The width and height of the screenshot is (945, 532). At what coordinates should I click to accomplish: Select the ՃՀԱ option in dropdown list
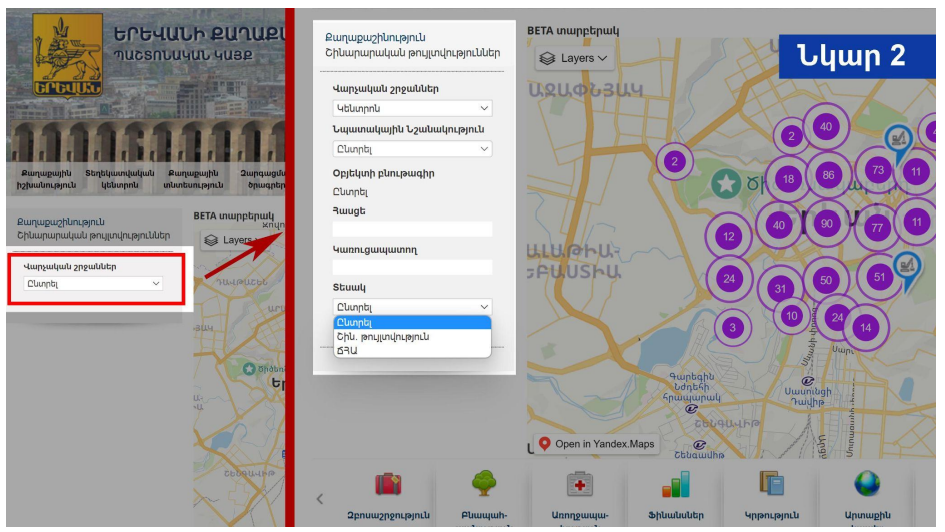pyautogui.click(x=347, y=351)
